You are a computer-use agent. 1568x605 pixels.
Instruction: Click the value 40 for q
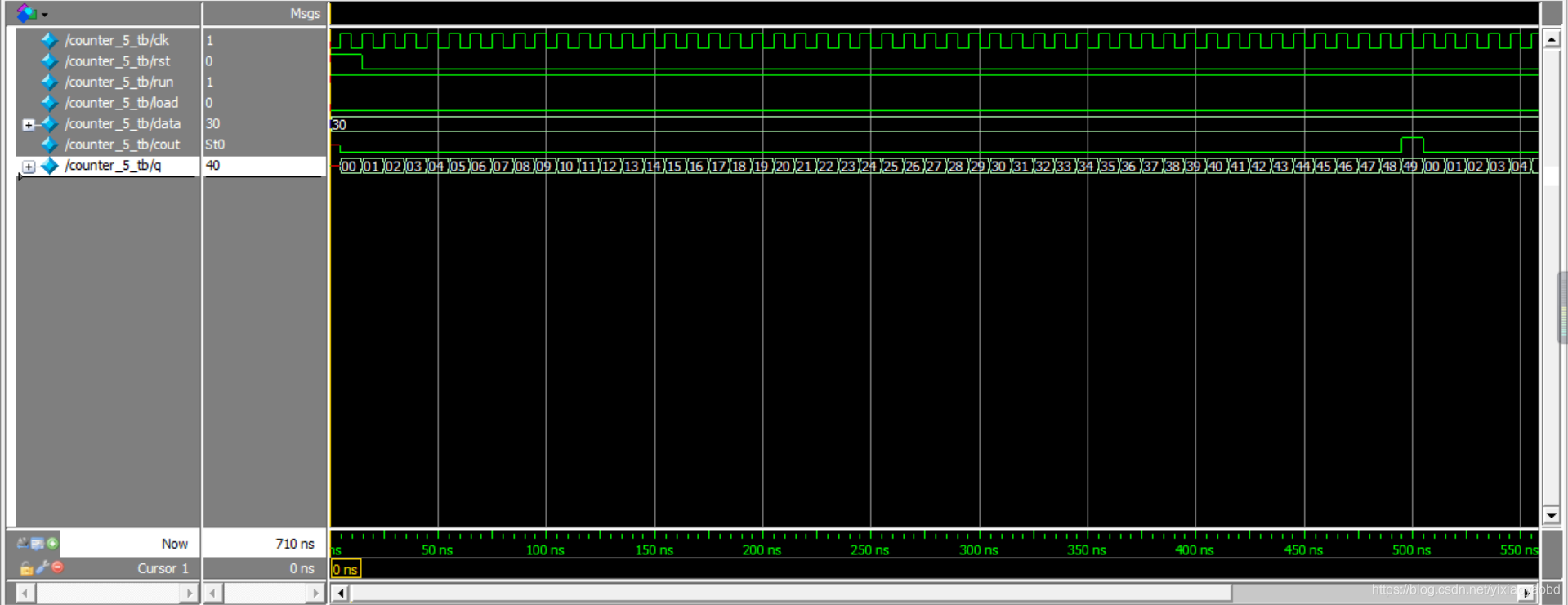click(212, 166)
